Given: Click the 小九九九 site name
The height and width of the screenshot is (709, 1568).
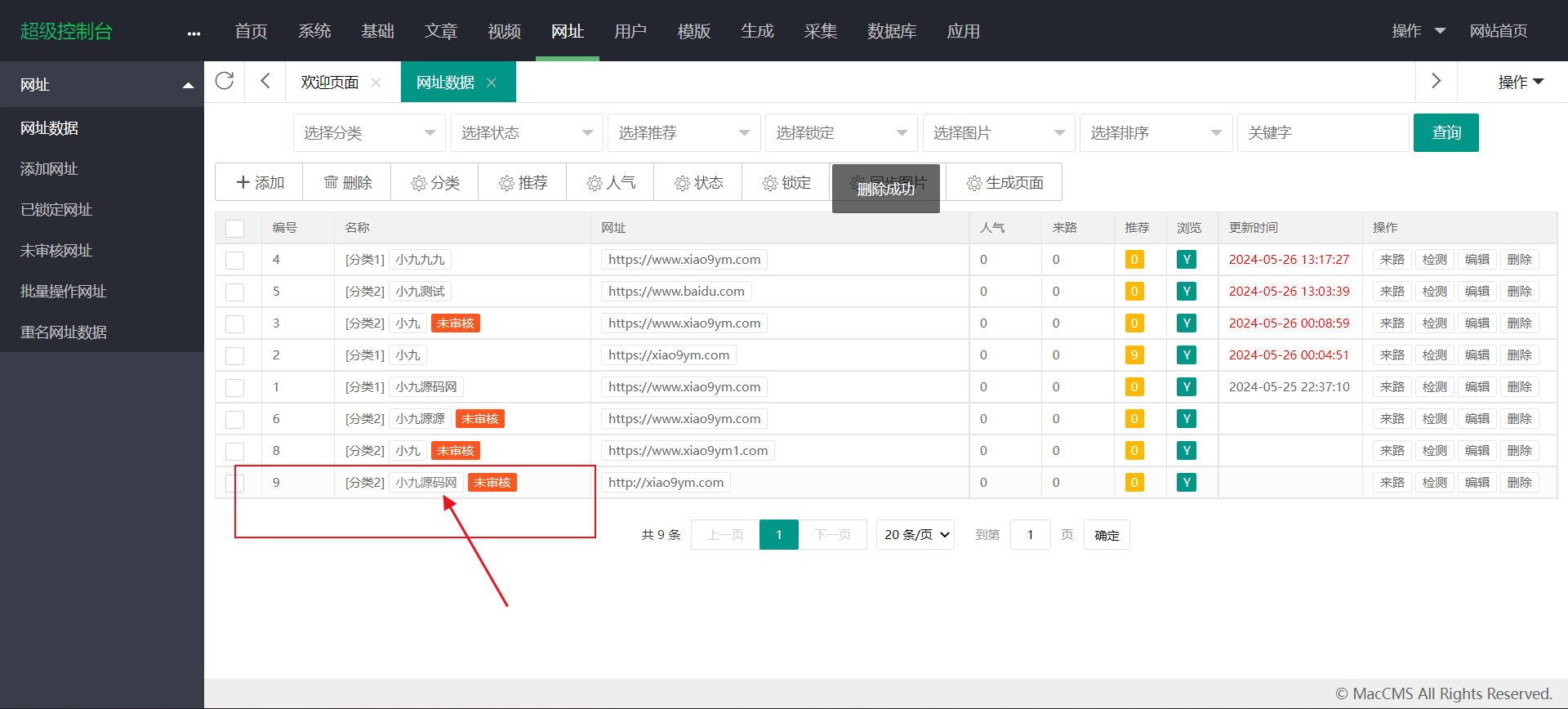Looking at the screenshot, I should (x=420, y=260).
